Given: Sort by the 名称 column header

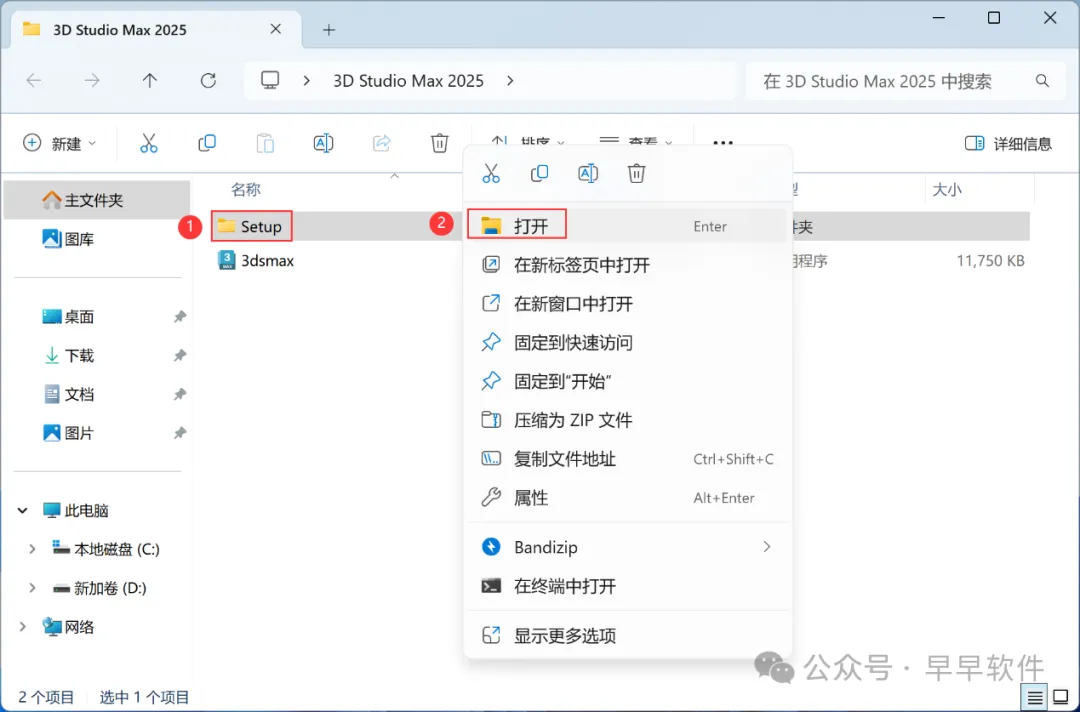Looking at the screenshot, I should pos(245,189).
